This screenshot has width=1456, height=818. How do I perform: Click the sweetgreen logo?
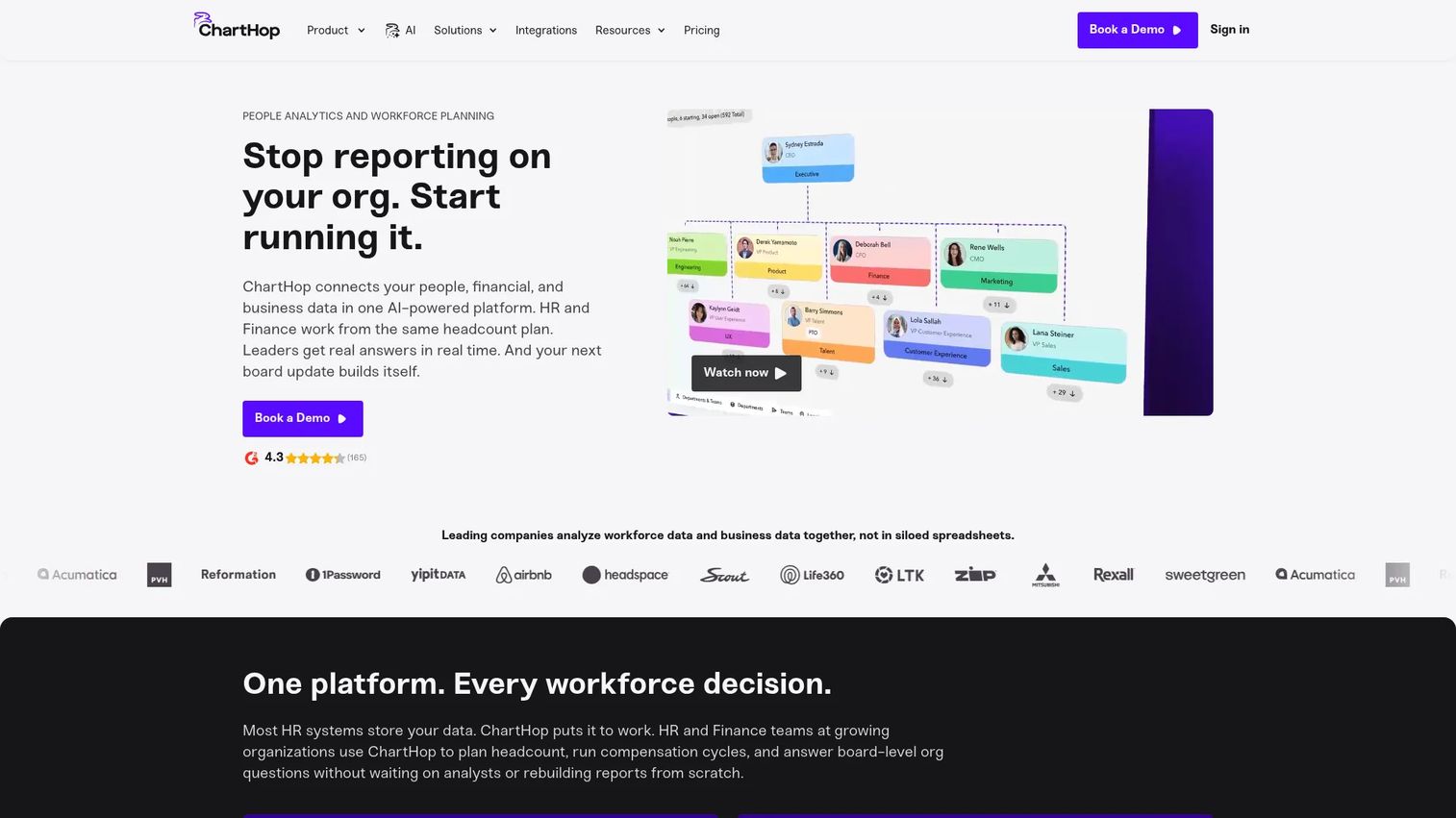tap(1205, 575)
